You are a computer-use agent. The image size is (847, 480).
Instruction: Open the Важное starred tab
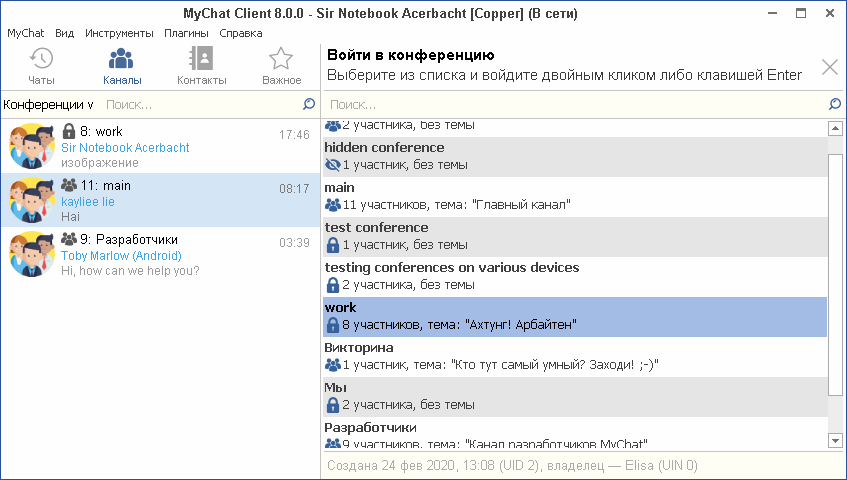click(x=281, y=67)
